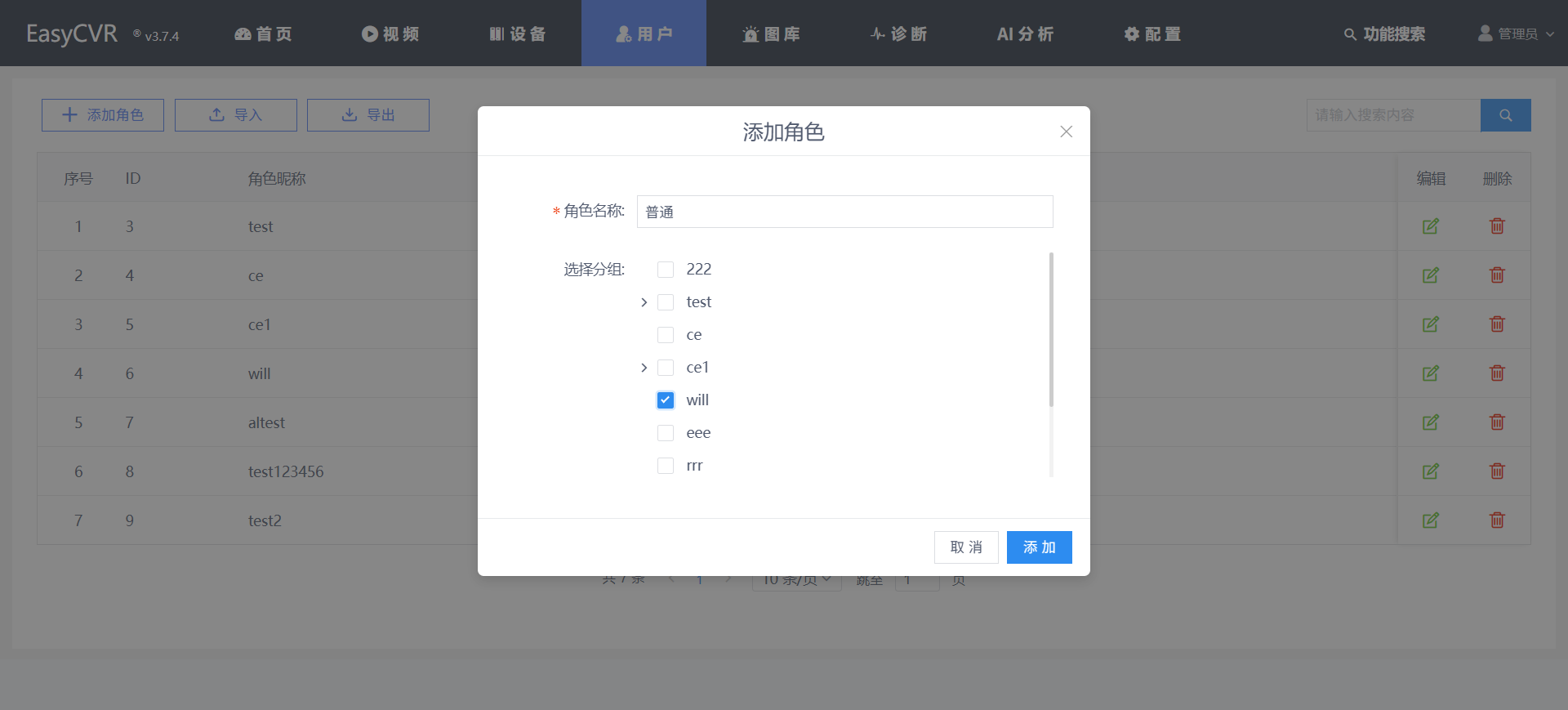The height and width of the screenshot is (710, 1568).
Task: Click the blue 添加 confirm button
Action: tap(1039, 547)
